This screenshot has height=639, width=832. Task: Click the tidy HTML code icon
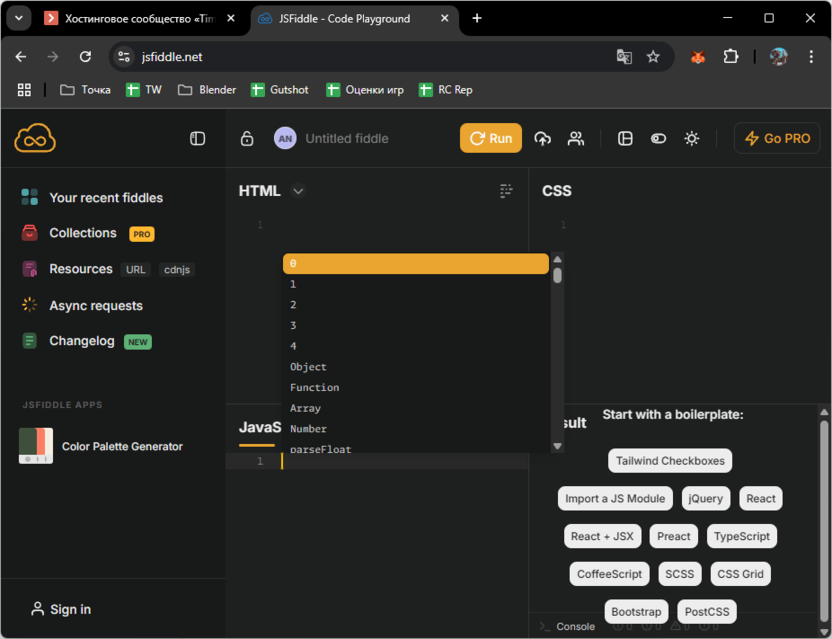[x=506, y=191]
